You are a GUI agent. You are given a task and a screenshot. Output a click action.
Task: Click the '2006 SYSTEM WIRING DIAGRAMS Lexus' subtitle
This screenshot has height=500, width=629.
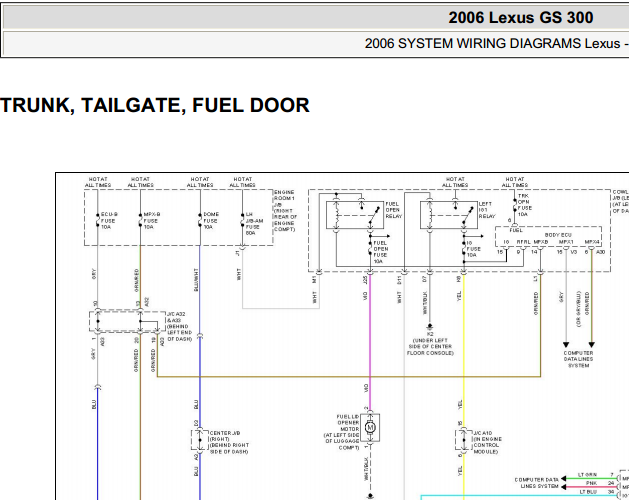click(x=492, y=43)
